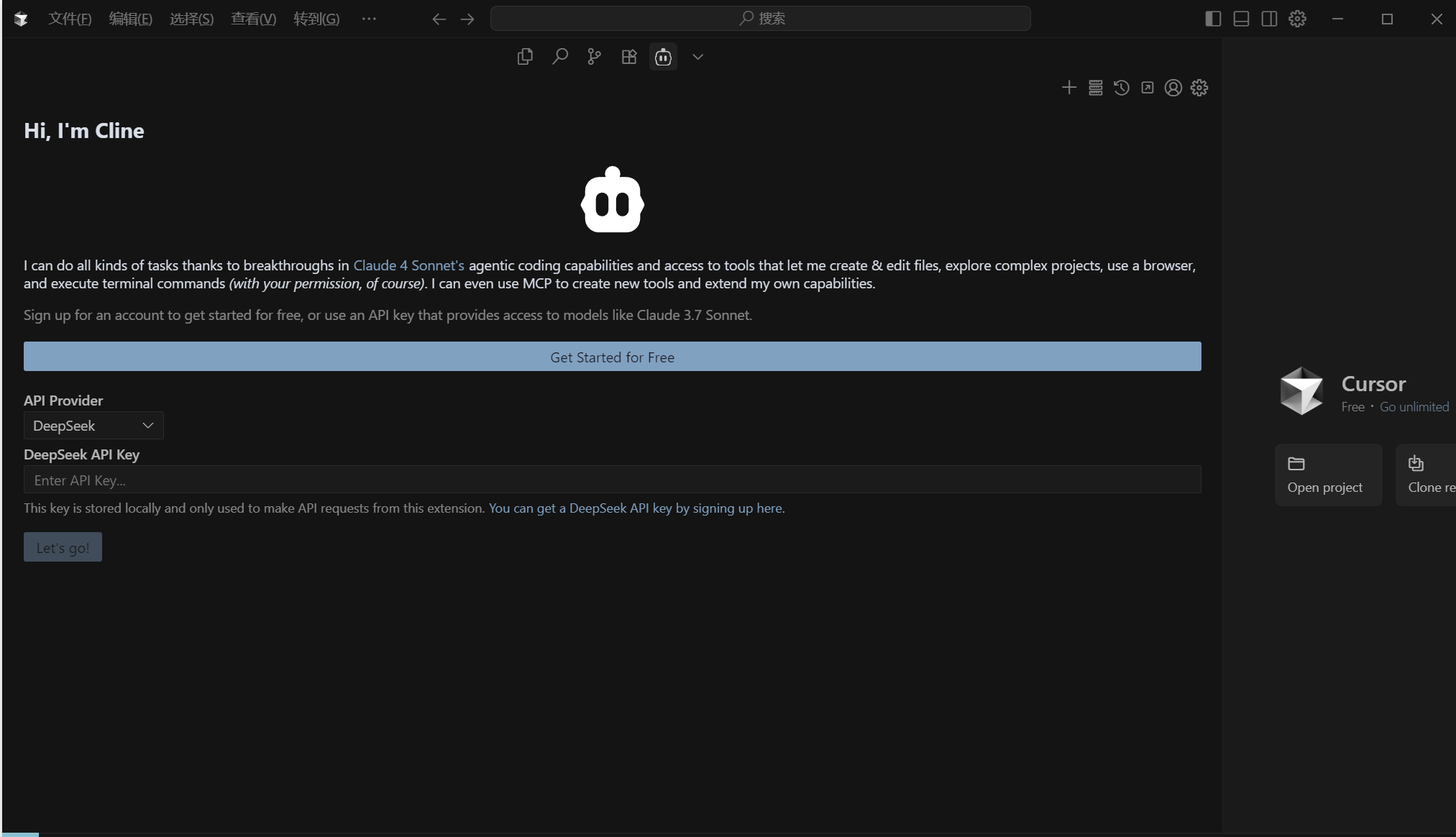
Task: Click the Hi, I'm Cline heading
Action: pyautogui.click(x=83, y=131)
